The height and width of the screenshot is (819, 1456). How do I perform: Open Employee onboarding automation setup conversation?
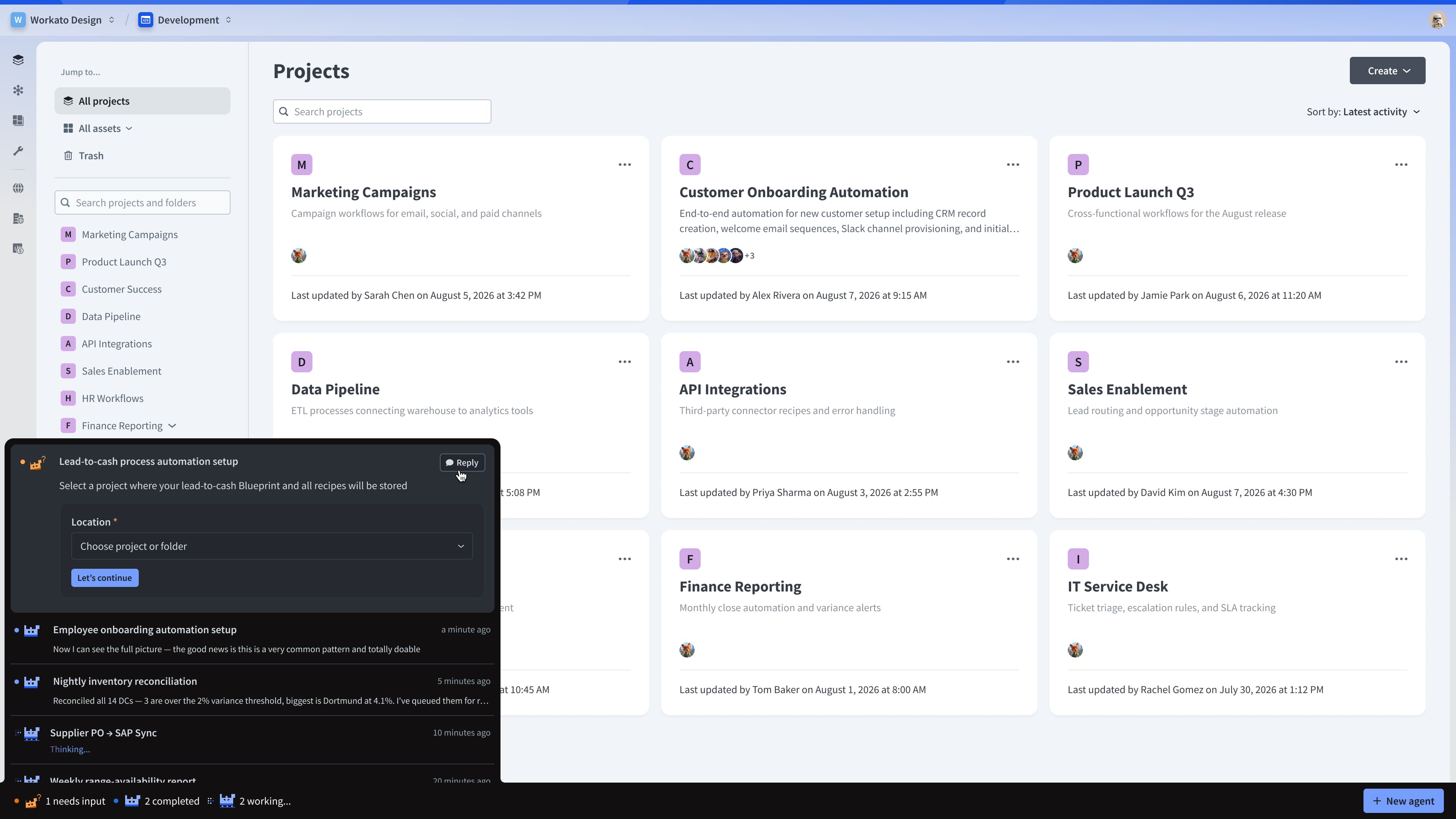[x=253, y=639]
